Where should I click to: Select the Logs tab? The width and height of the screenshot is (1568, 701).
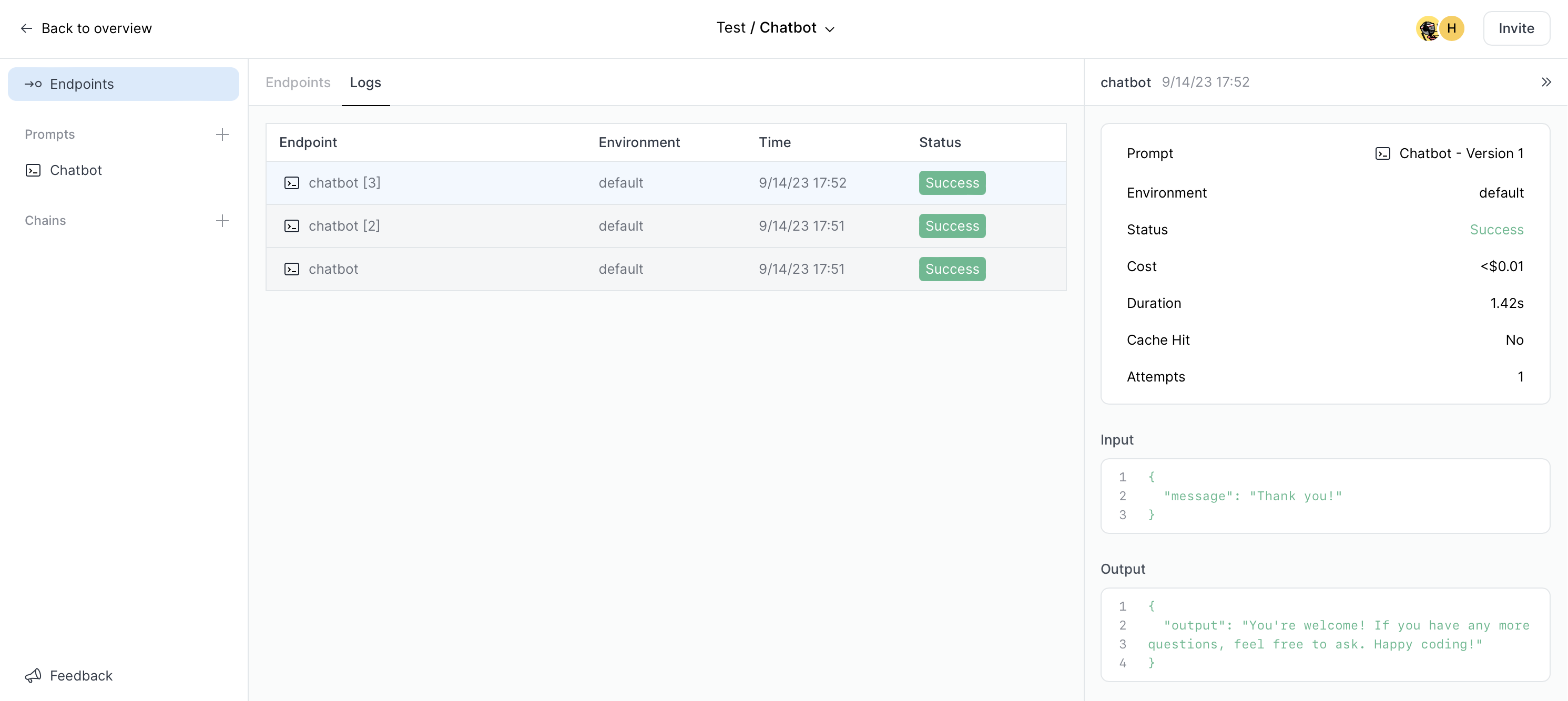[x=365, y=83]
